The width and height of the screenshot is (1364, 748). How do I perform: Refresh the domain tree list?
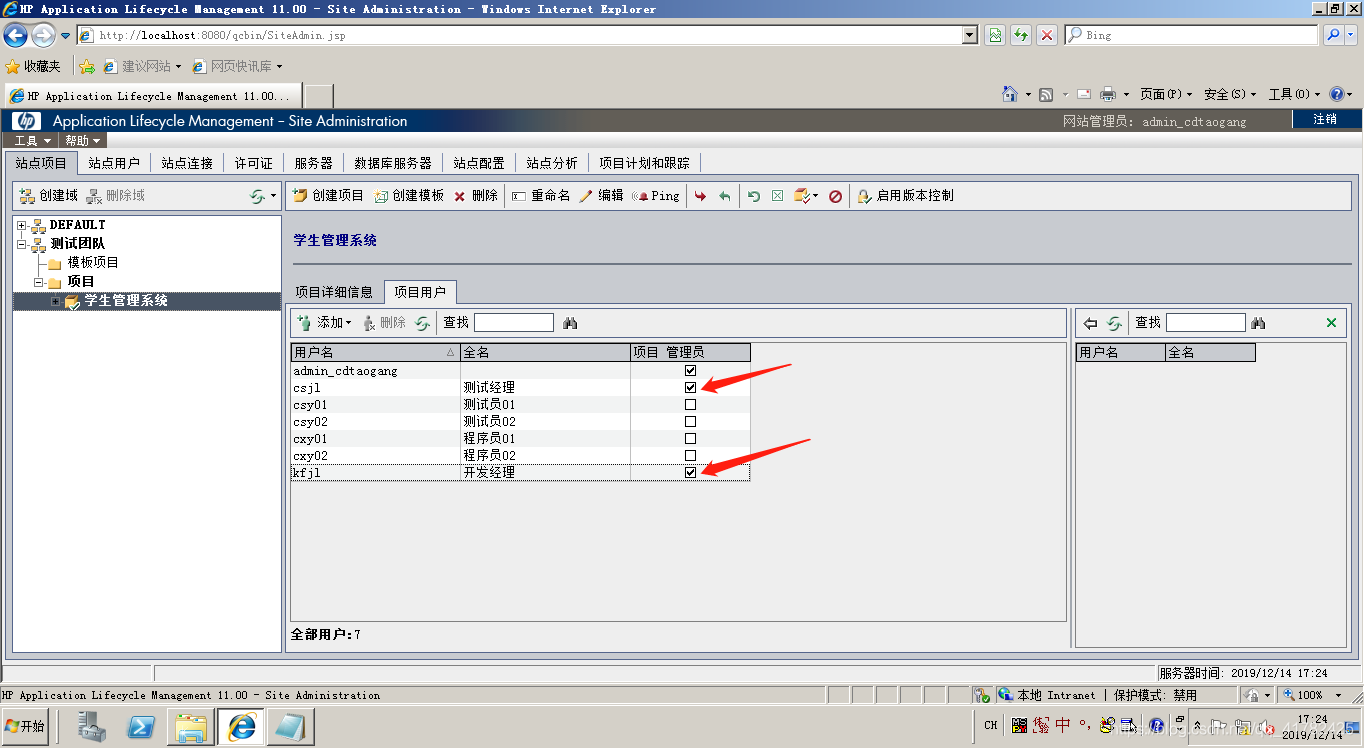(x=258, y=196)
